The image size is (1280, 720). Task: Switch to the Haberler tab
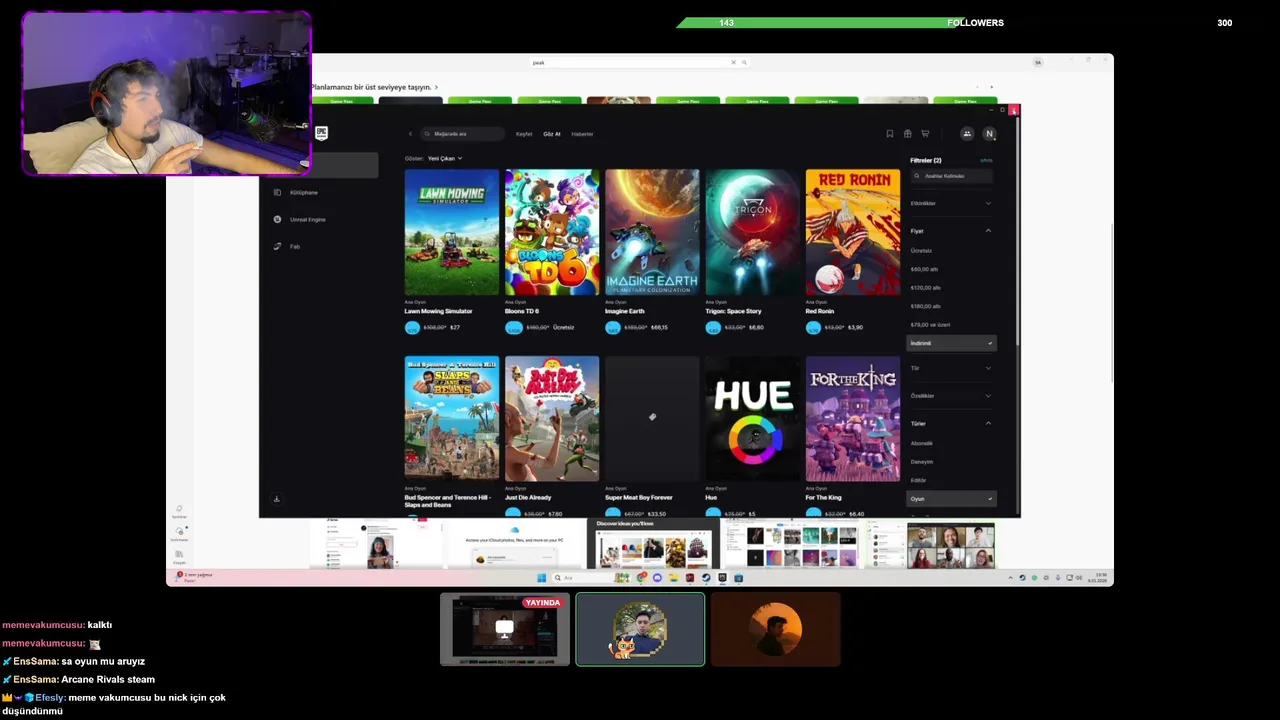coord(582,134)
